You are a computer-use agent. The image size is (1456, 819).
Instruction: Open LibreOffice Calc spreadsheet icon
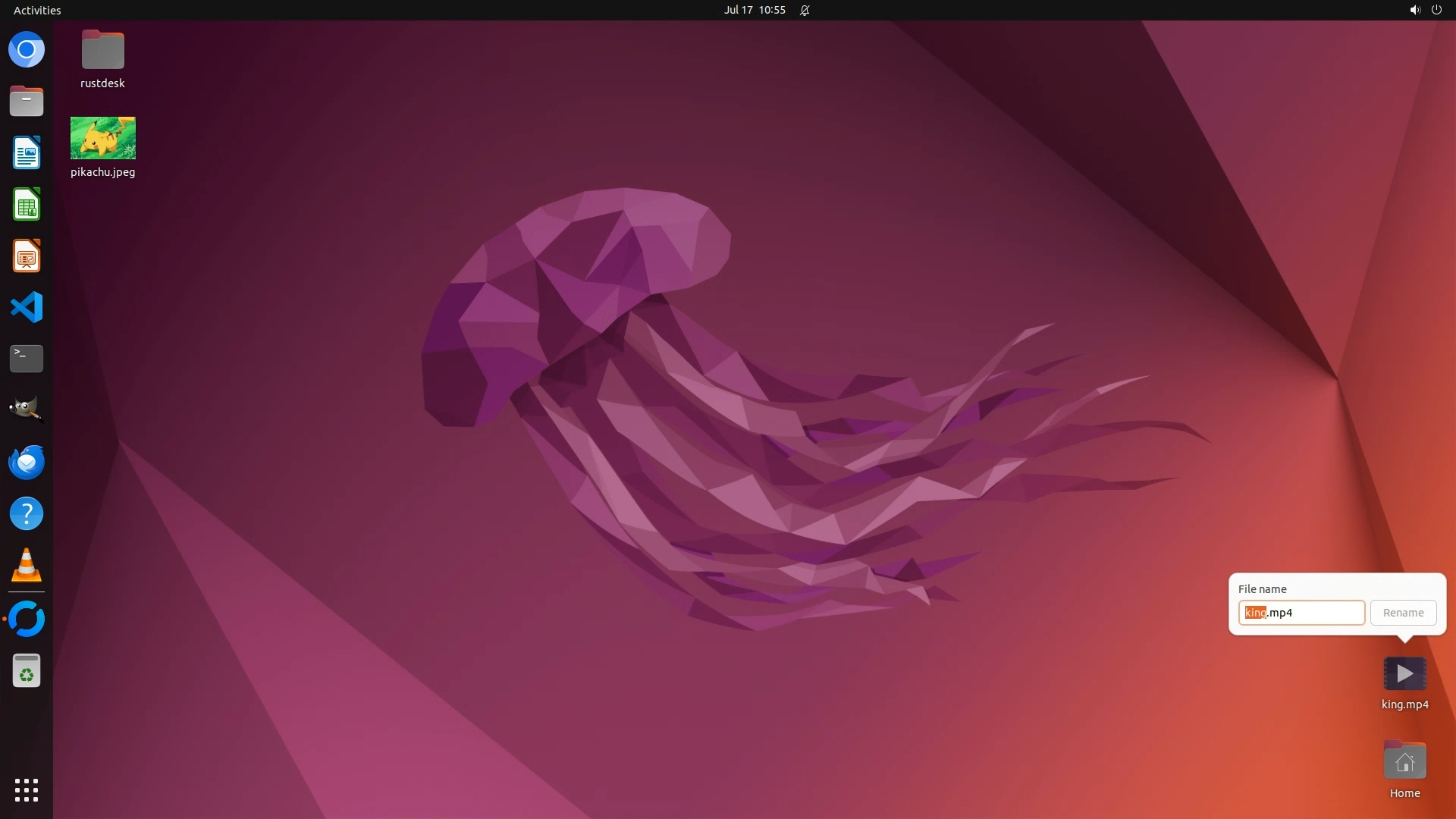tap(27, 205)
